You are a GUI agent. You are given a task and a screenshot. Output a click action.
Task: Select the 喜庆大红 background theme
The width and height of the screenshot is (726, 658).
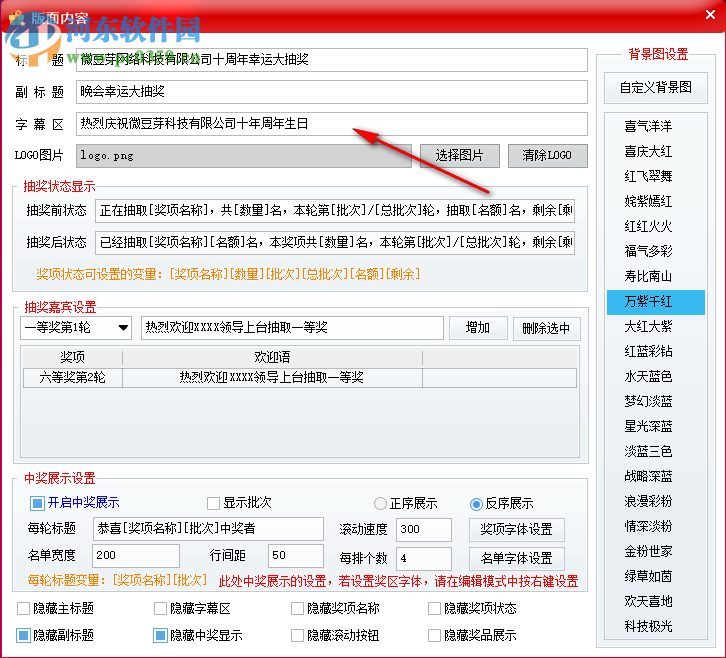tap(656, 151)
